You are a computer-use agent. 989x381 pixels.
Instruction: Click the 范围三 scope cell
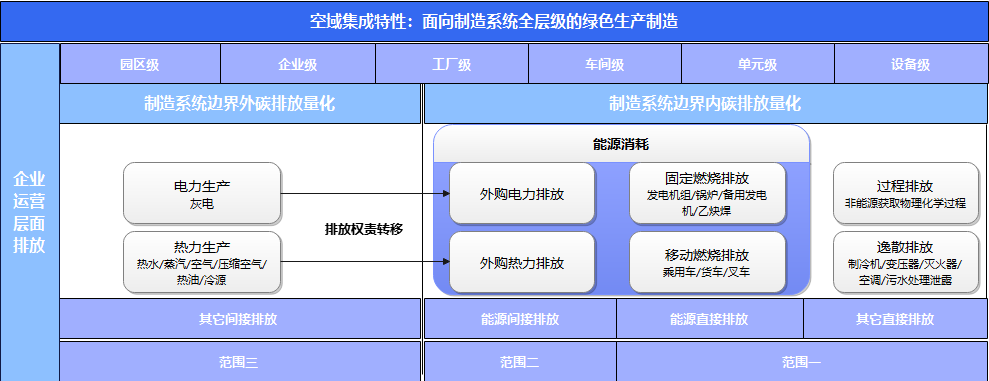(x=240, y=362)
